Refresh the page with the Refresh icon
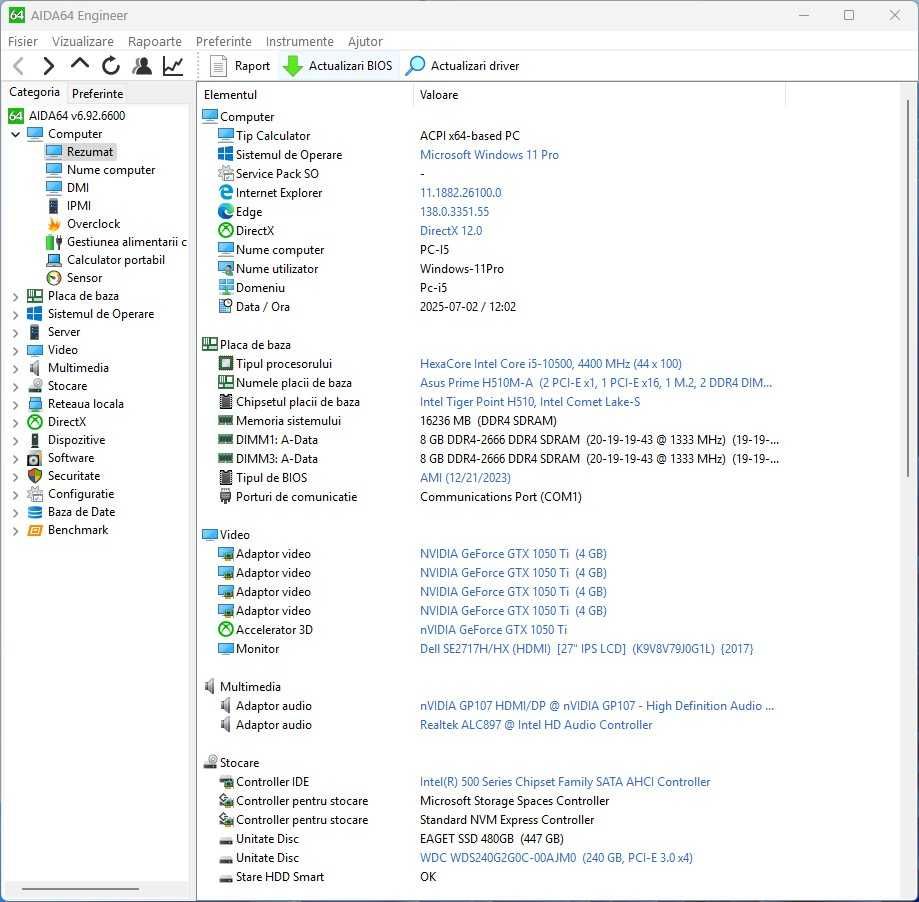Screen dimensions: 919x902 [x=111, y=66]
